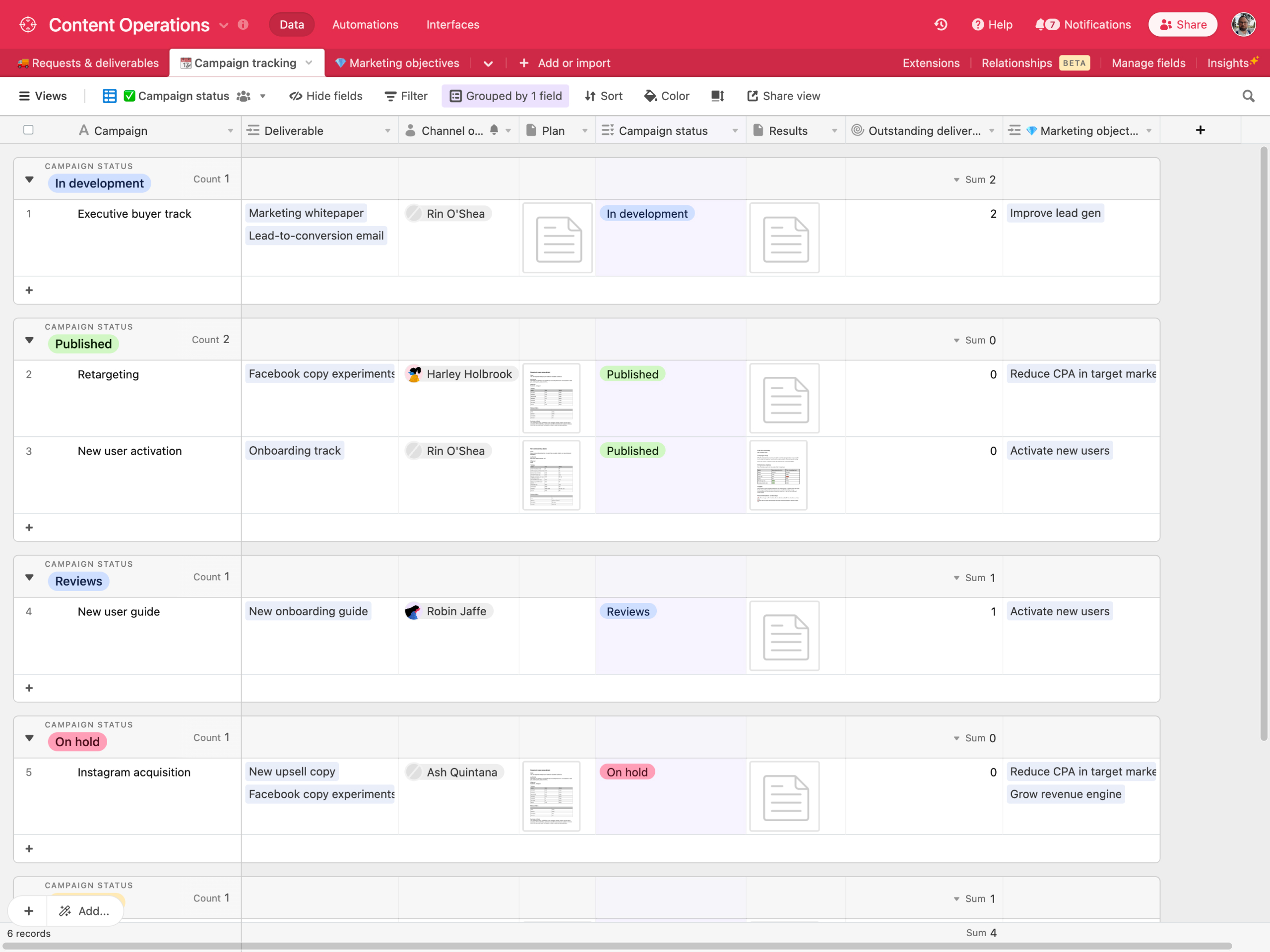This screenshot has height=952, width=1270.
Task: Open Outstanding deliverables field dropdown arrow
Action: [x=992, y=131]
